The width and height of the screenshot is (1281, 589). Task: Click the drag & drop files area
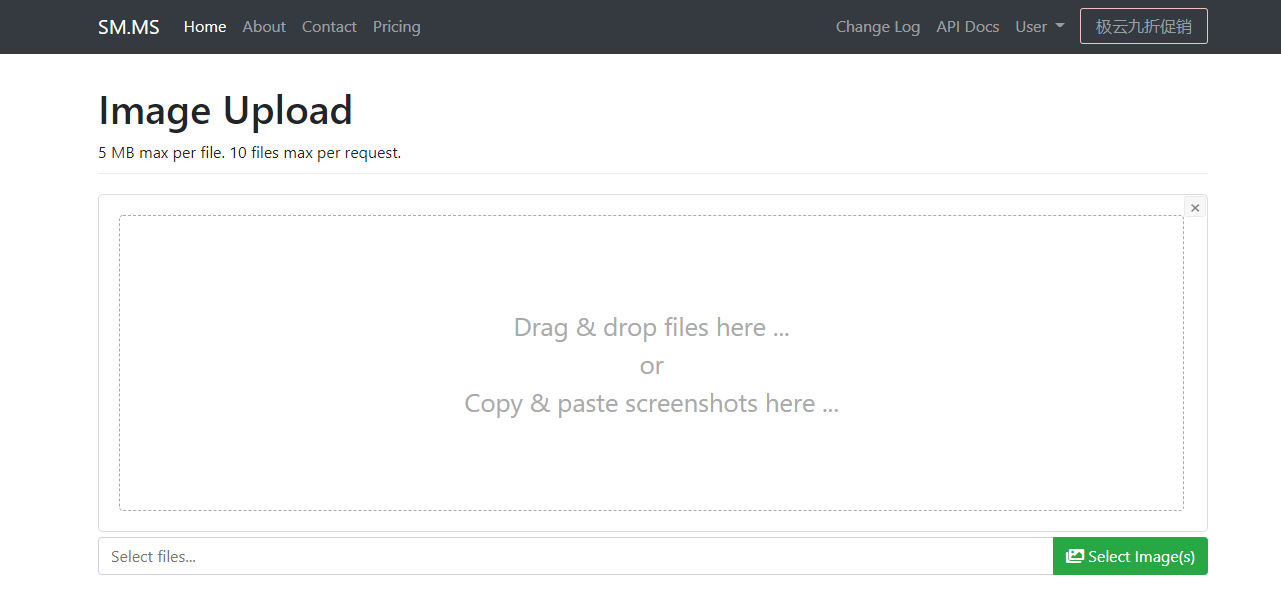651,363
